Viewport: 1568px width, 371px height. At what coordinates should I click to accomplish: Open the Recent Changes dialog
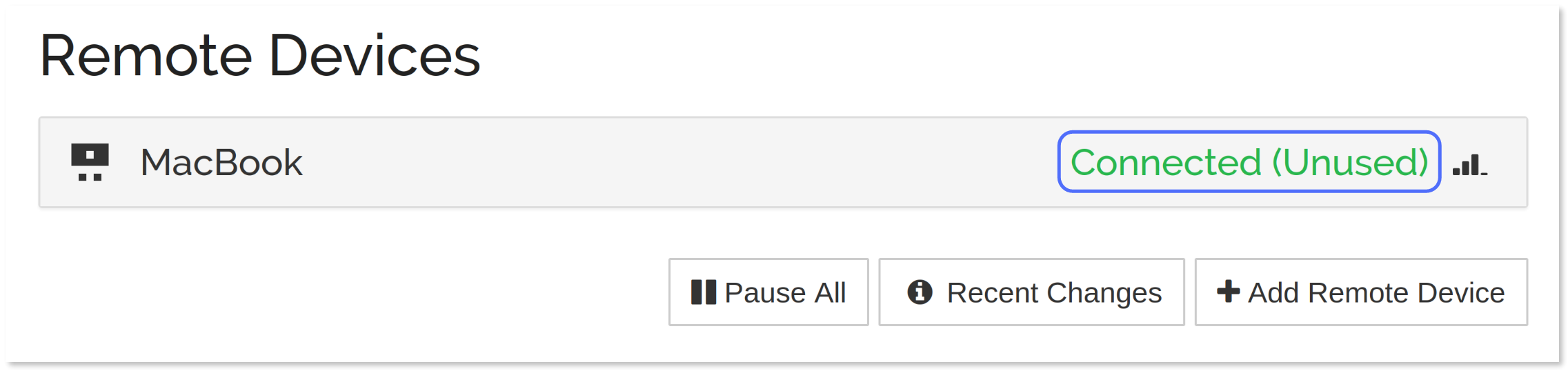[x=1031, y=292]
